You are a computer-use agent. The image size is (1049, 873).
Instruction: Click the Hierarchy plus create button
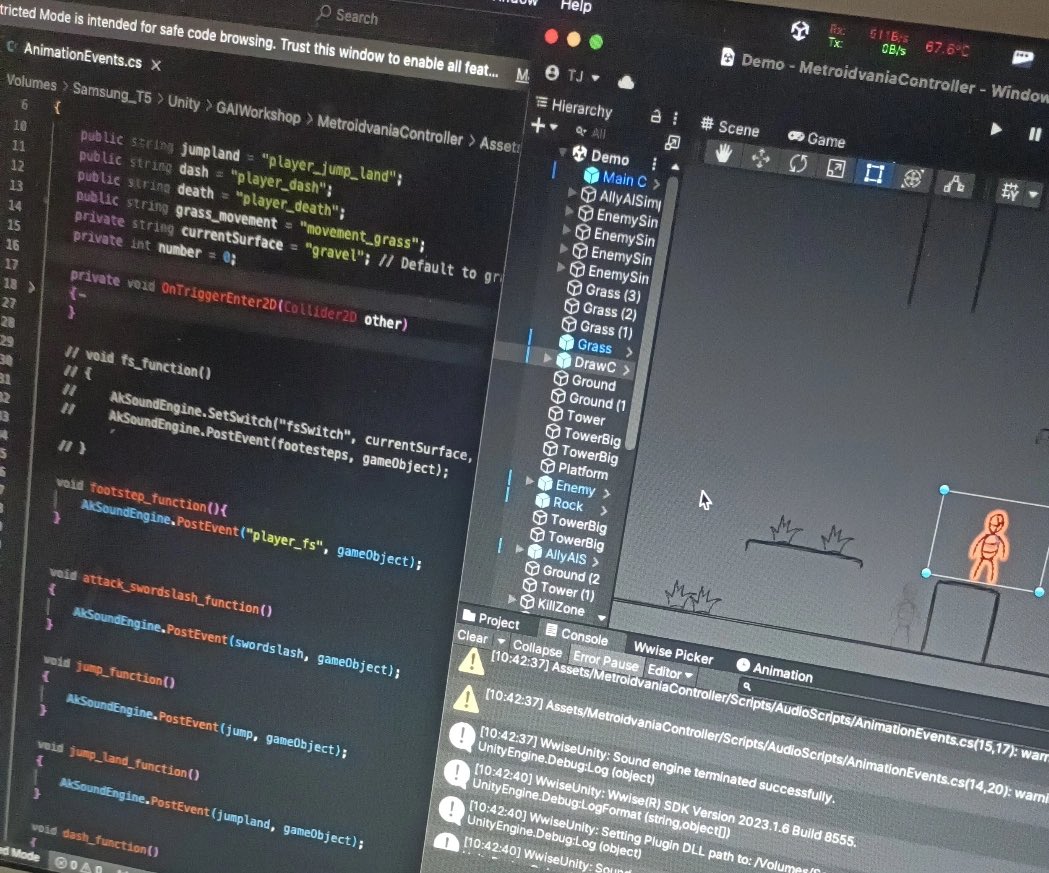pyautogui.click(x=538, y=125)
